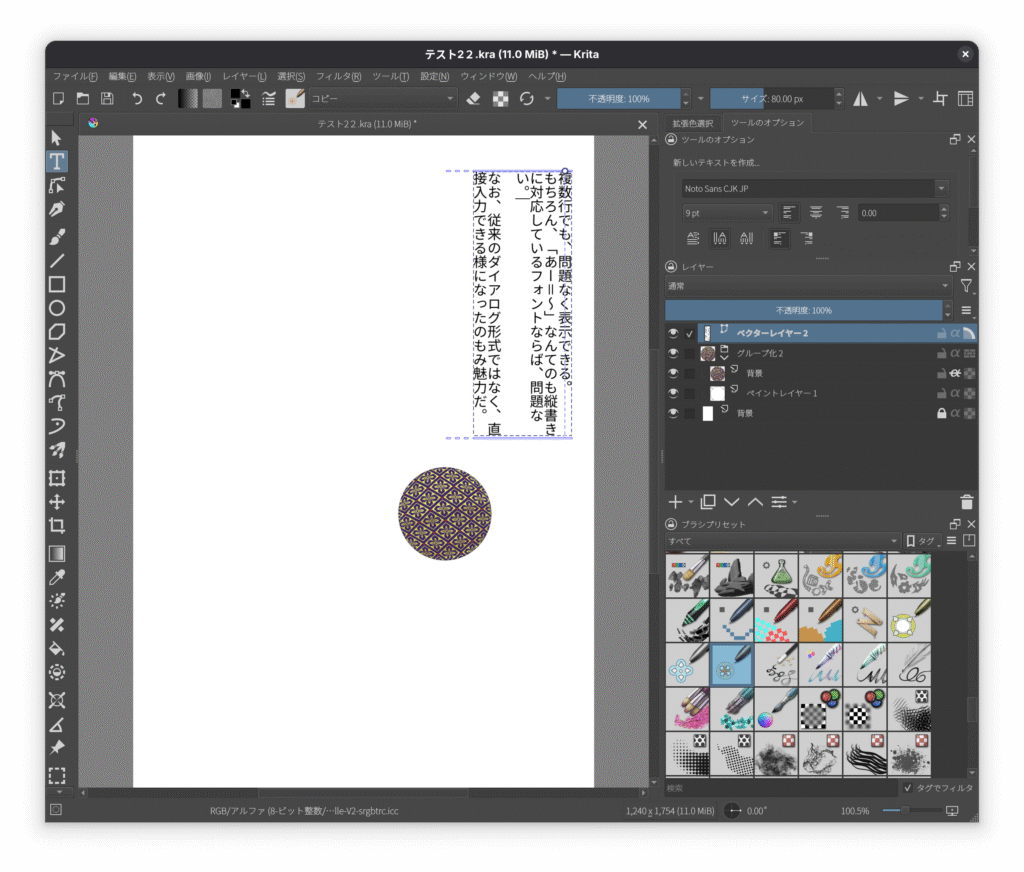Hide ベクターレイヤー 2 with eye icon

pyautogui.click(x=673, y=333)
